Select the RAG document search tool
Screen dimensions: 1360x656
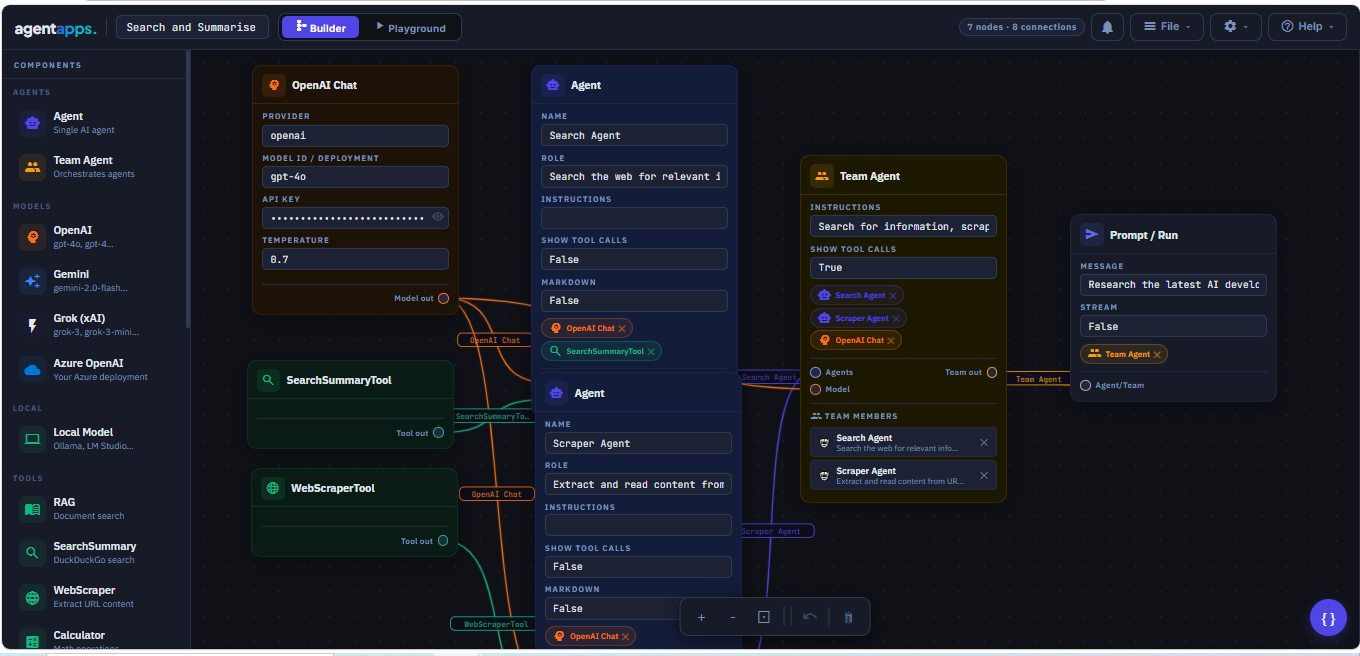94,509
